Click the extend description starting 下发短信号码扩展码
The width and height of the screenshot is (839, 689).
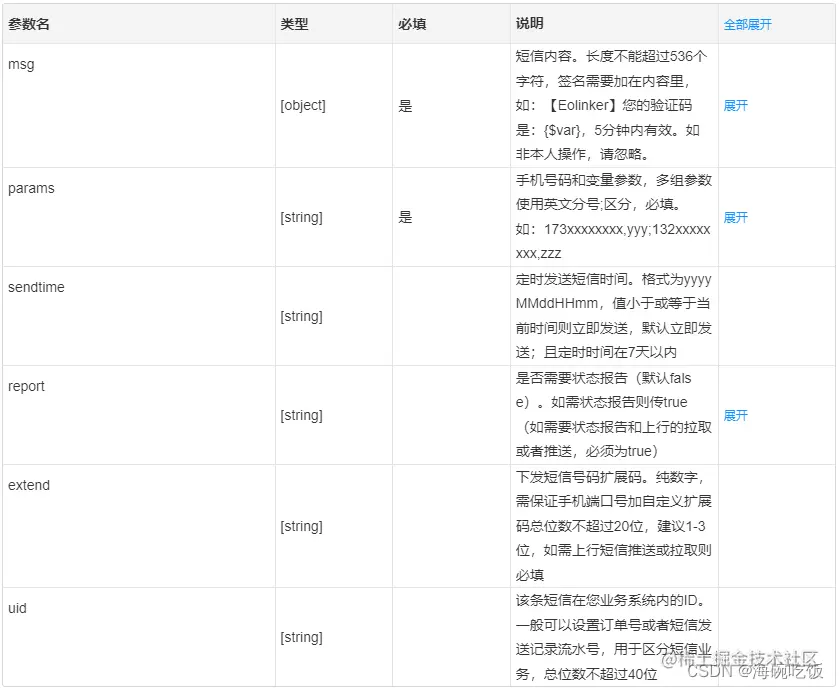click(x=614, y=526)
